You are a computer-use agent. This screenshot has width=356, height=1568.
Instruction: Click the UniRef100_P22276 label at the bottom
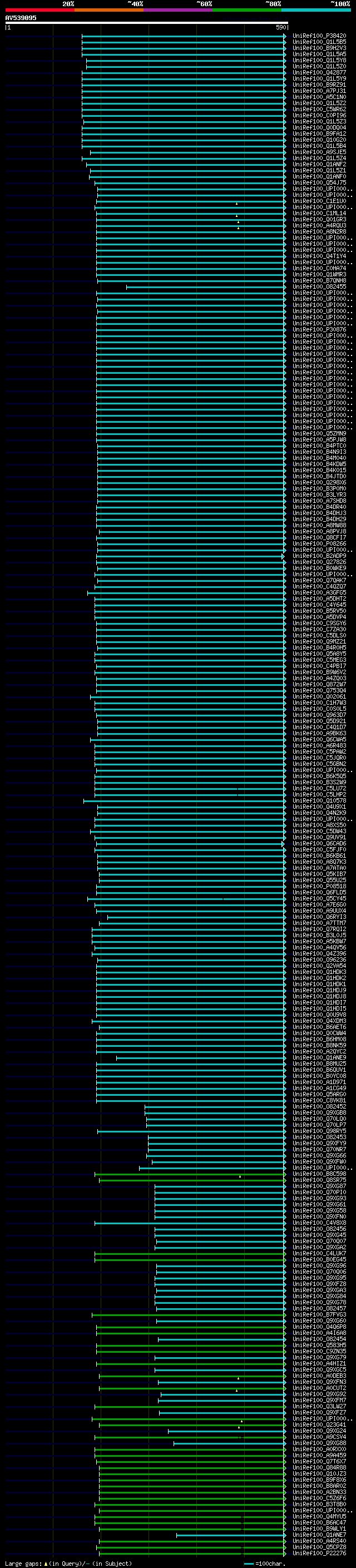click(319, 1553)
